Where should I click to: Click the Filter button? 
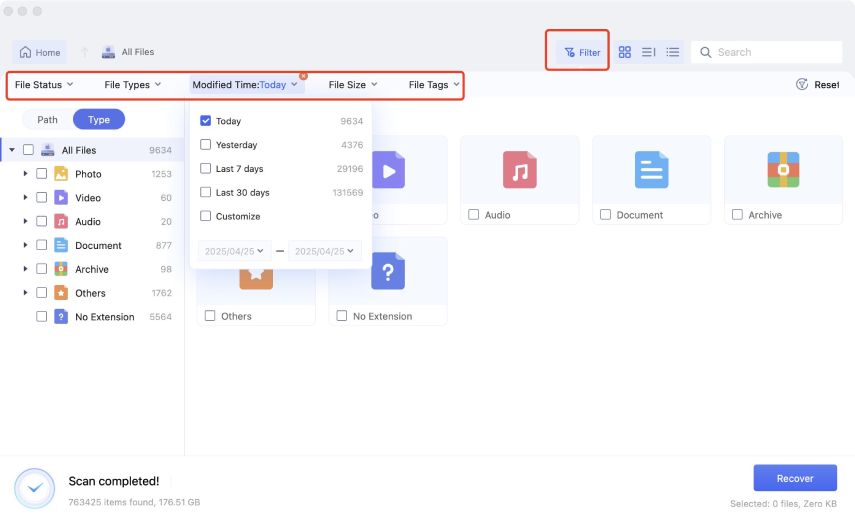coord(582,52)
